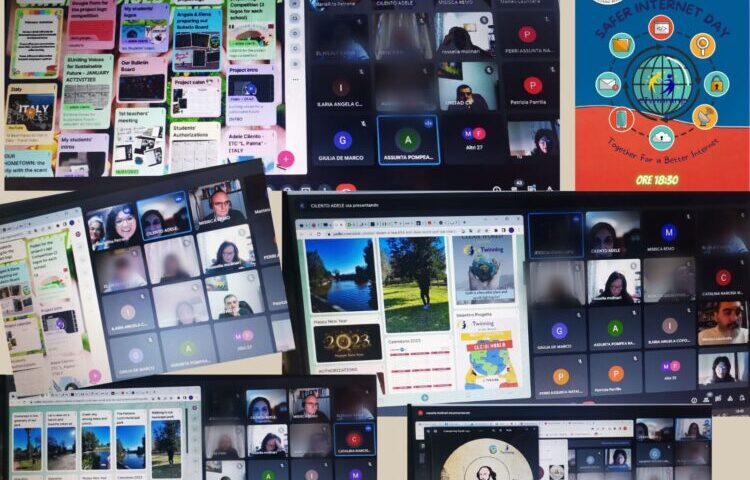
Task: Click orange P avatar of PERRI ASSUNTA NATAL... tile
Action: (x=561, y=377)
